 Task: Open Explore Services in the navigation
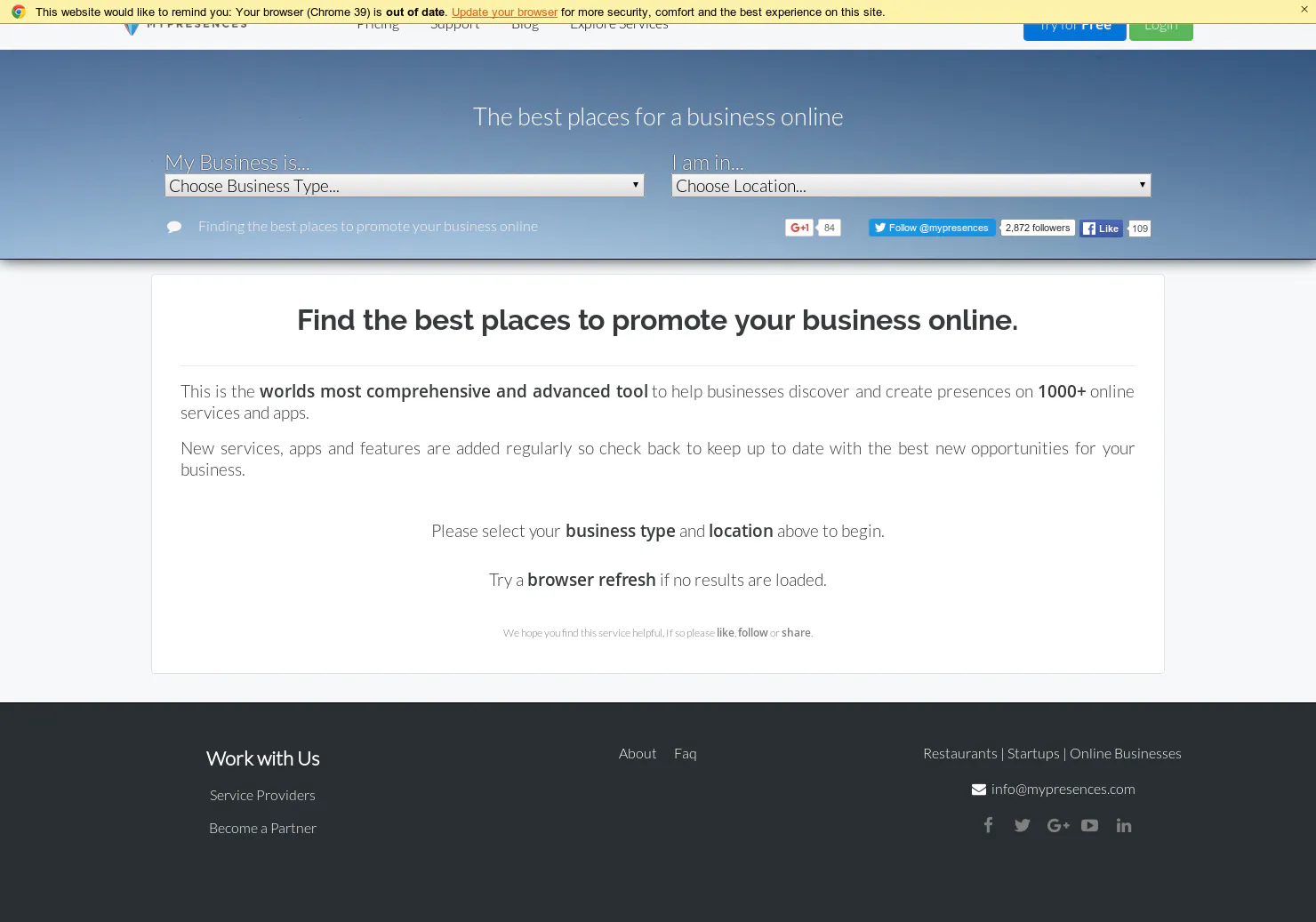click(619, 28)
